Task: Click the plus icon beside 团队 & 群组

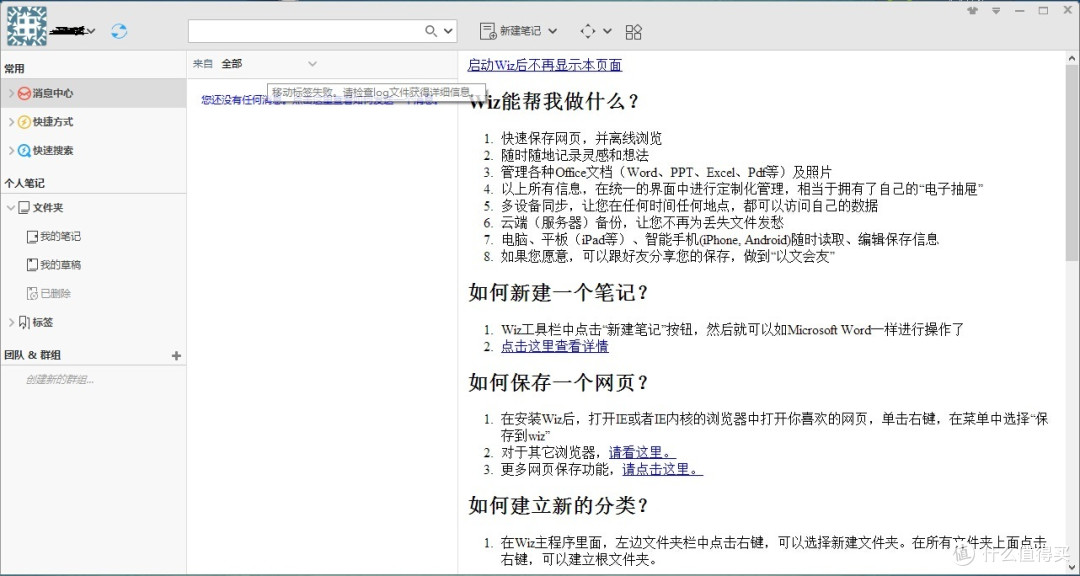Action: click(176, 356)
